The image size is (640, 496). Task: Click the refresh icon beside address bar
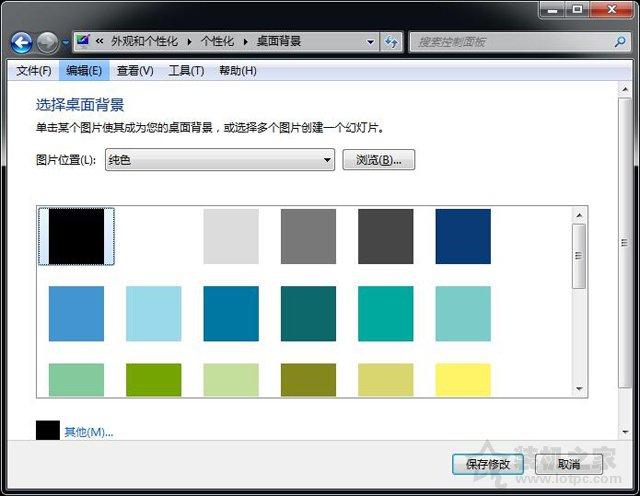[x=391, y=42]
